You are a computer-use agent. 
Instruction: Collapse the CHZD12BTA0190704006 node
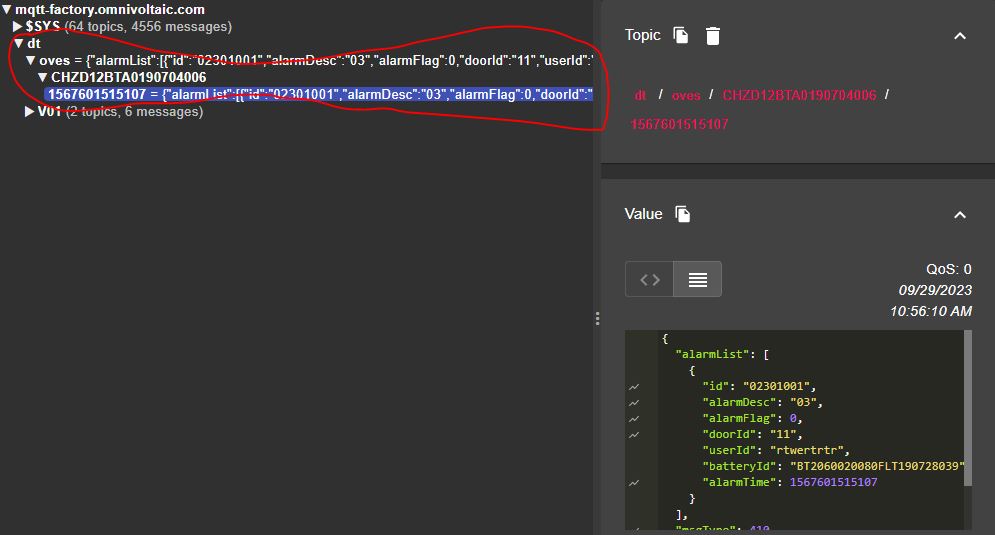(43, 77)
